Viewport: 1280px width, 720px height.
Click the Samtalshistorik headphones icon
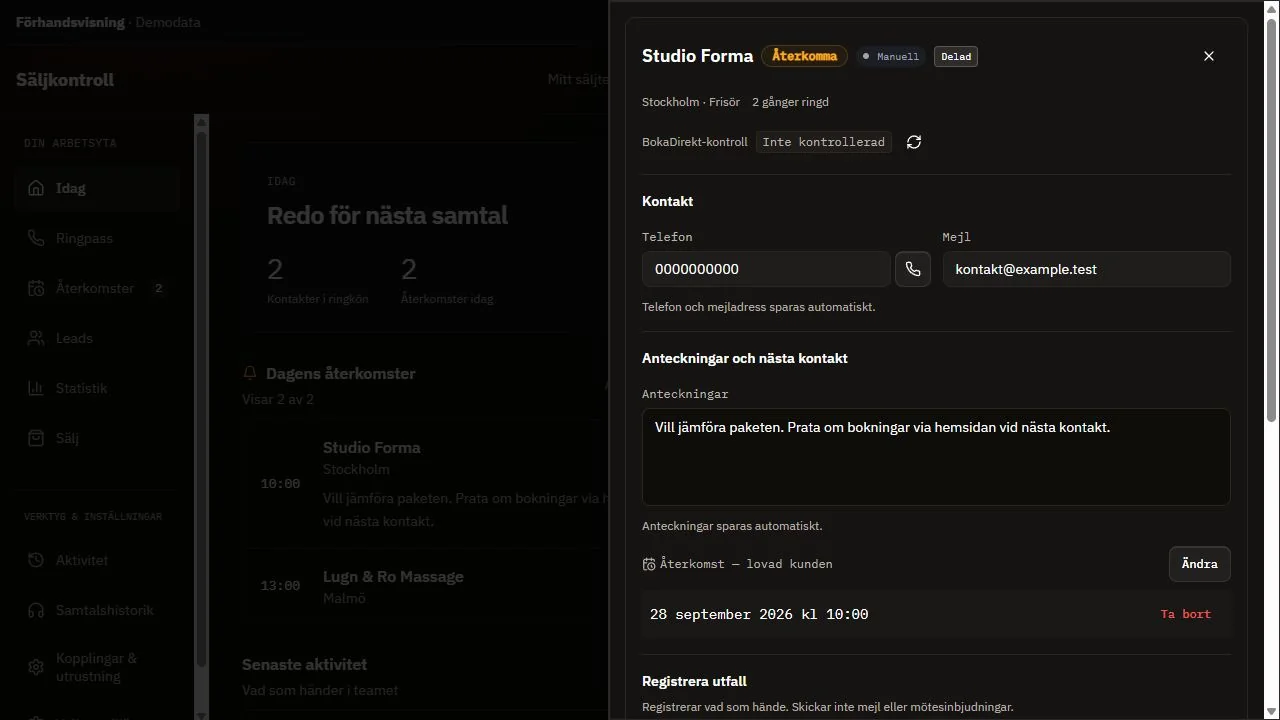pyautogui.click(x=36, y=610)
